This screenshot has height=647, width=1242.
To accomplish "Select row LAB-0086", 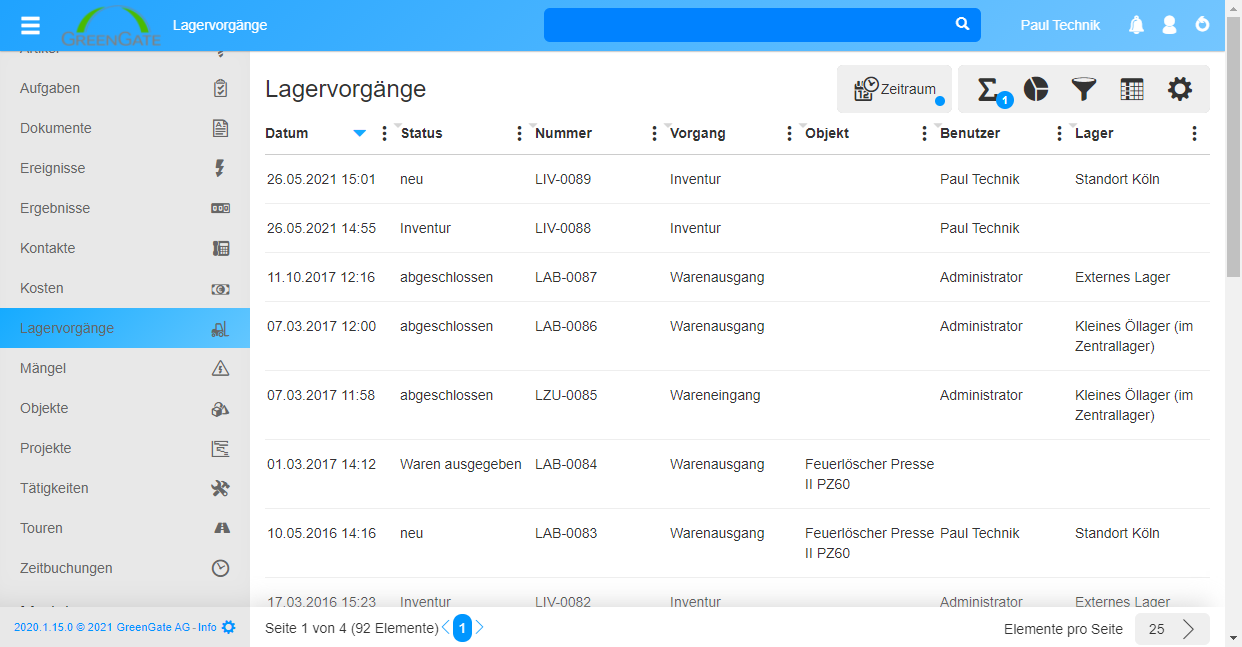I will point(737,336).
